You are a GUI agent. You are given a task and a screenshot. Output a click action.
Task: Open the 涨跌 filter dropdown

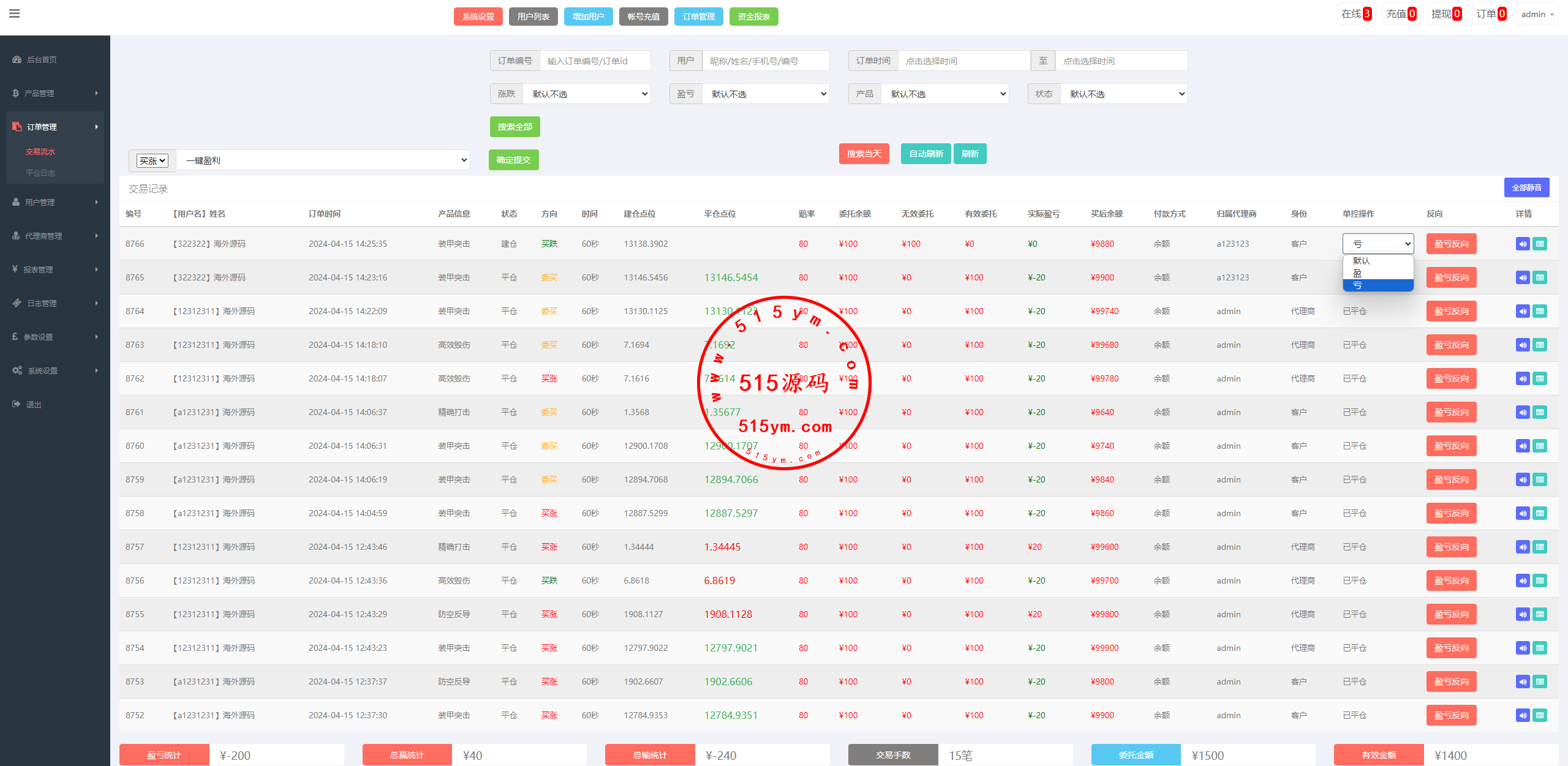[x=588, y=94]
